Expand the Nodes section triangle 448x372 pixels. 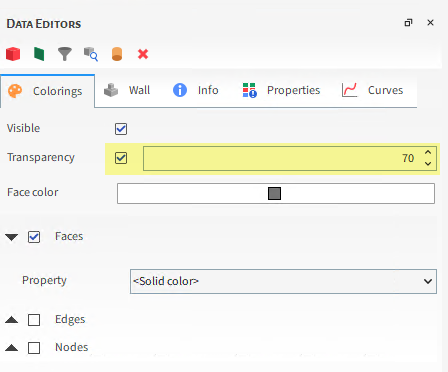point(12,348)
